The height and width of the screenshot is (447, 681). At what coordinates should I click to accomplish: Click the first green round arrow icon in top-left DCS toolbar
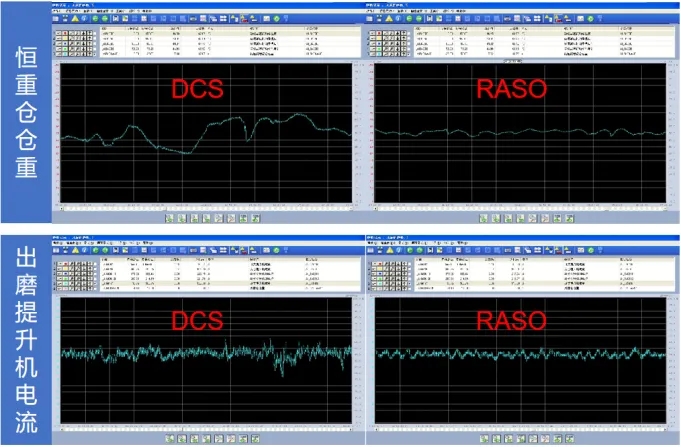[x=94, y=18]
